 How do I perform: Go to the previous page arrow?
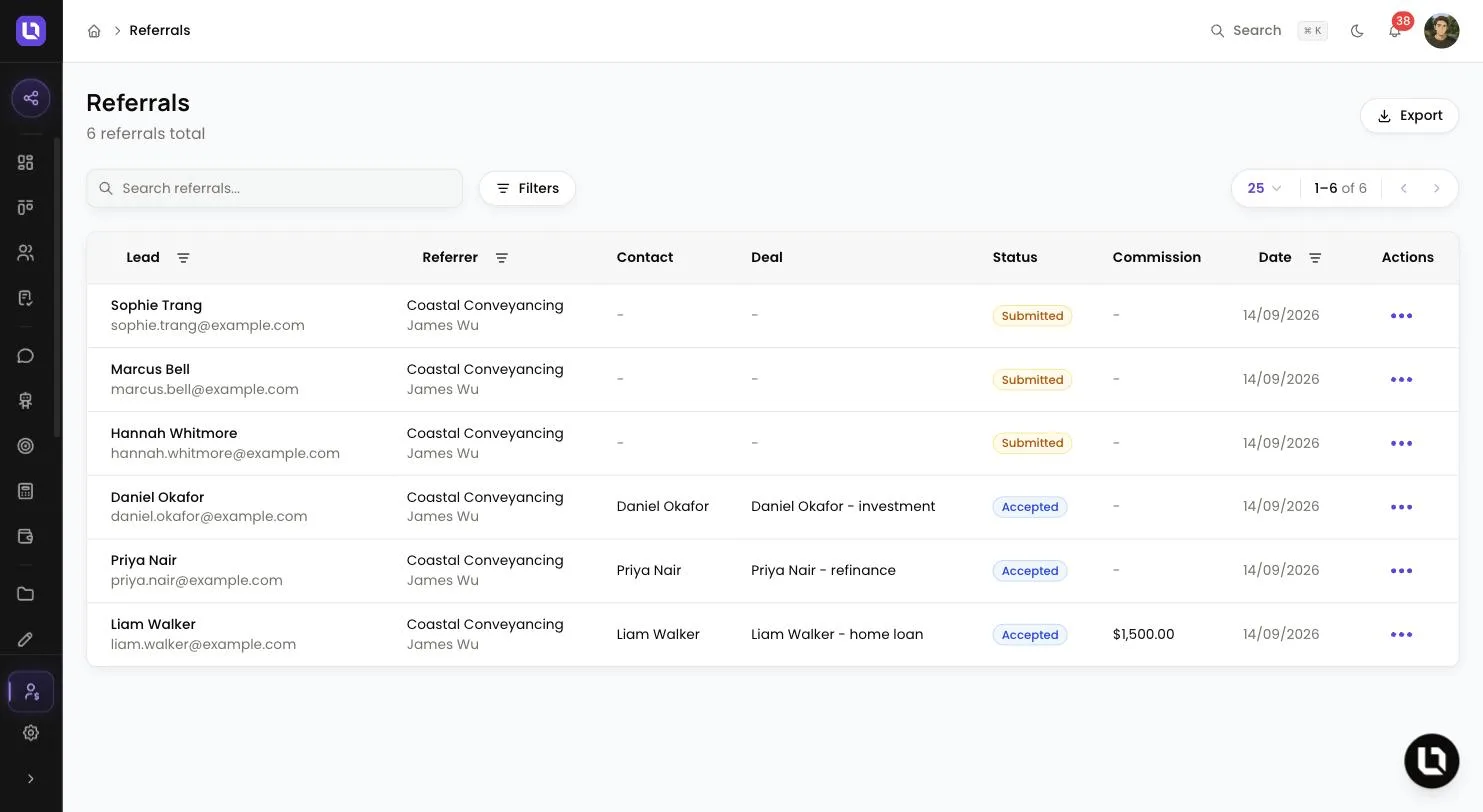(x=1403, y=188)
